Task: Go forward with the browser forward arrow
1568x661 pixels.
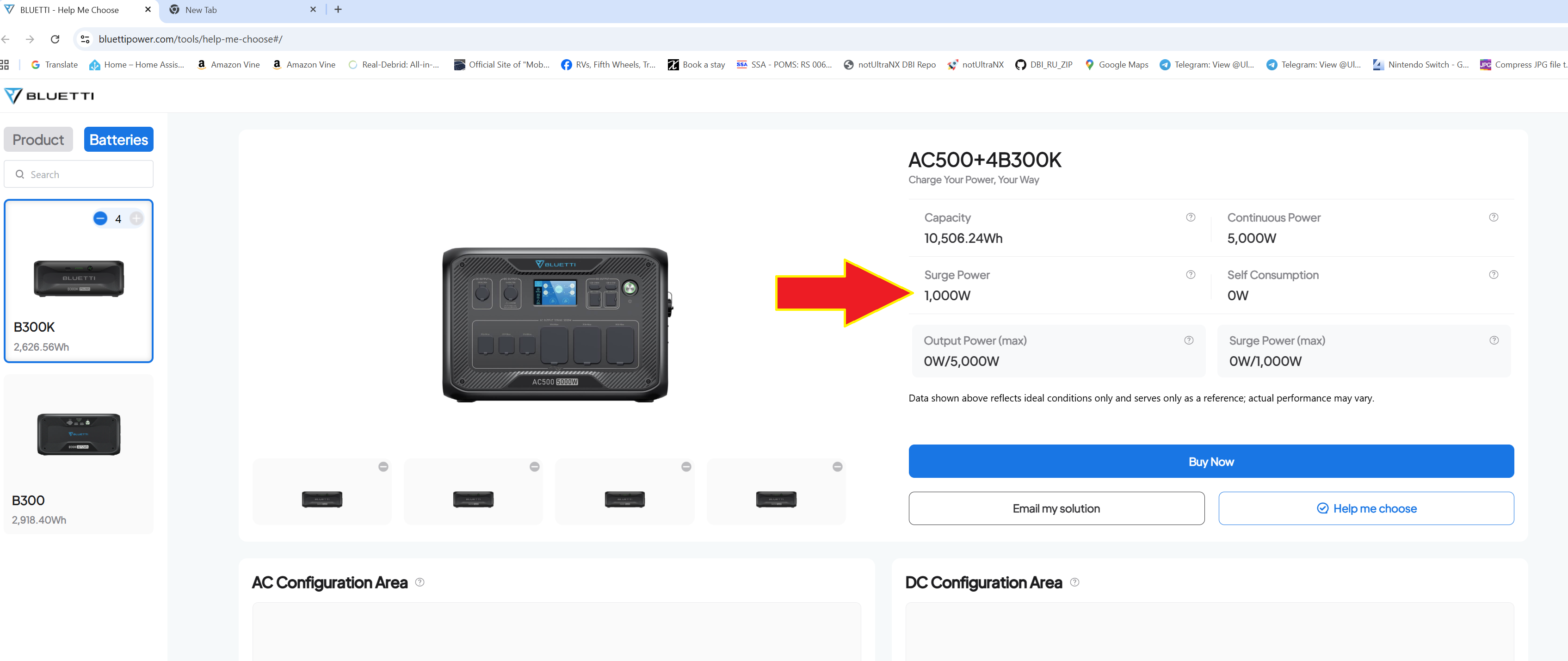Action: pyautogui.click(x=30, y=39)
